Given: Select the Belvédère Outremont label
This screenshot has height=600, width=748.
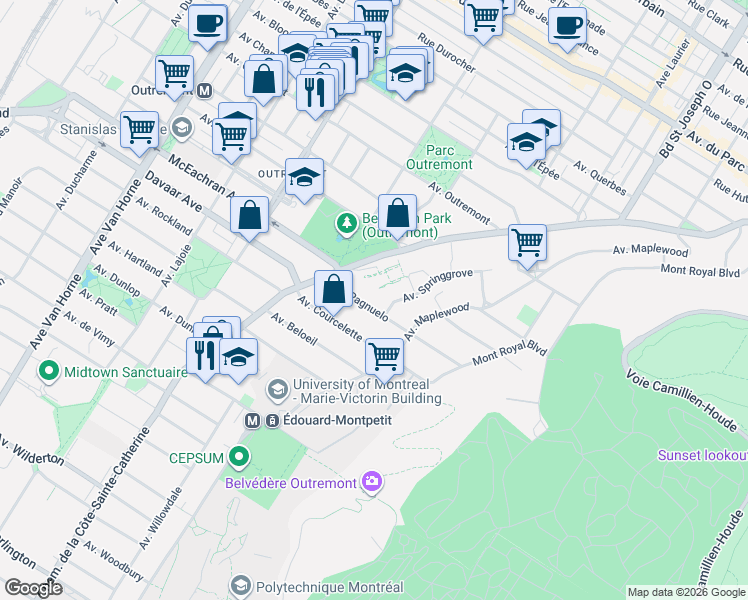Looking at the screenshot, I should [291, 484].
